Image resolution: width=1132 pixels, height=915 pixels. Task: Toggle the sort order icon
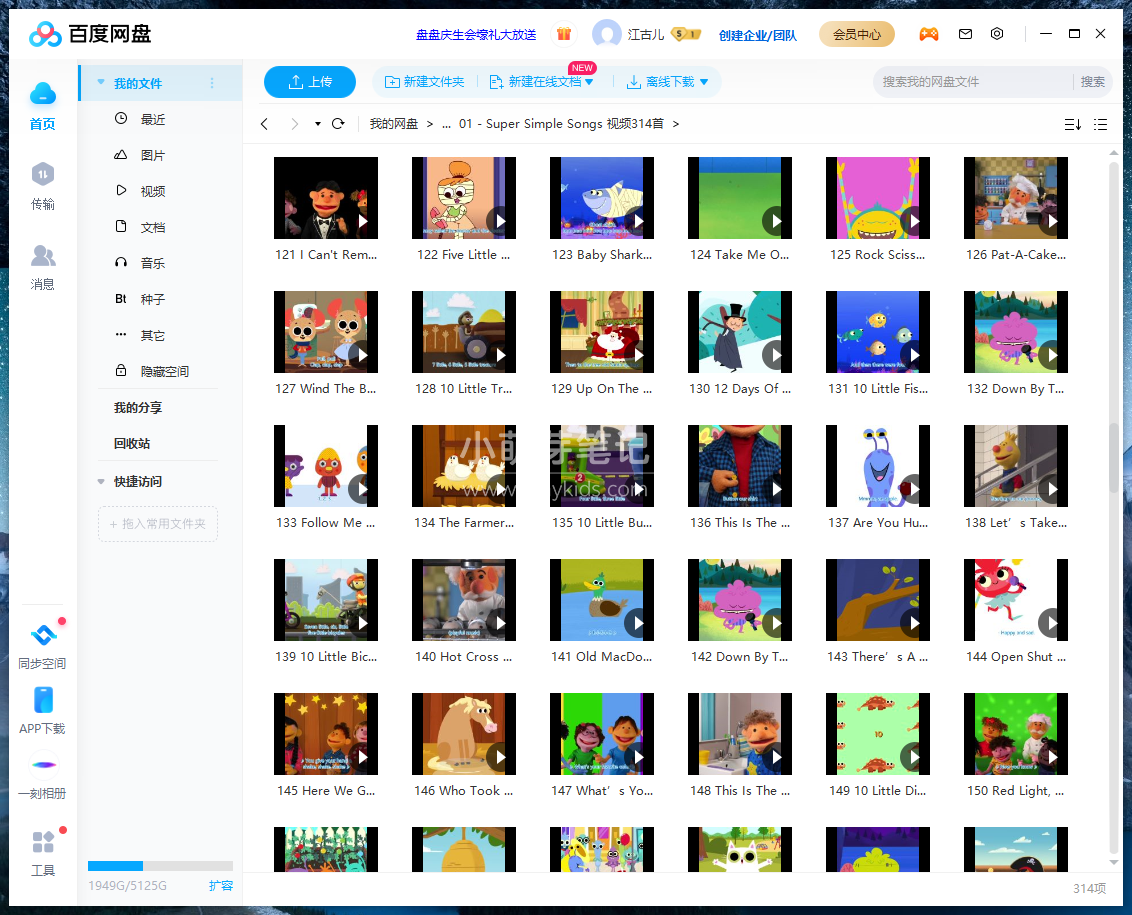tap(1072, 124)
